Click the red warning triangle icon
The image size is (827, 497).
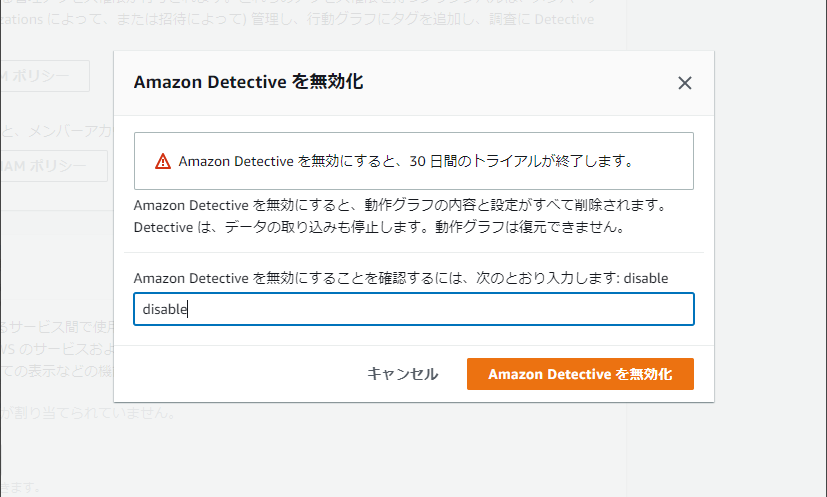(163, 161)
